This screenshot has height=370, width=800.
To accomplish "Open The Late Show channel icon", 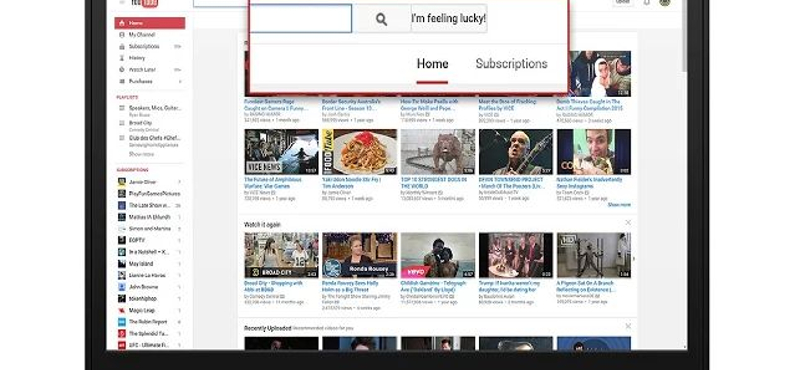I will click(x=121, y=205).
